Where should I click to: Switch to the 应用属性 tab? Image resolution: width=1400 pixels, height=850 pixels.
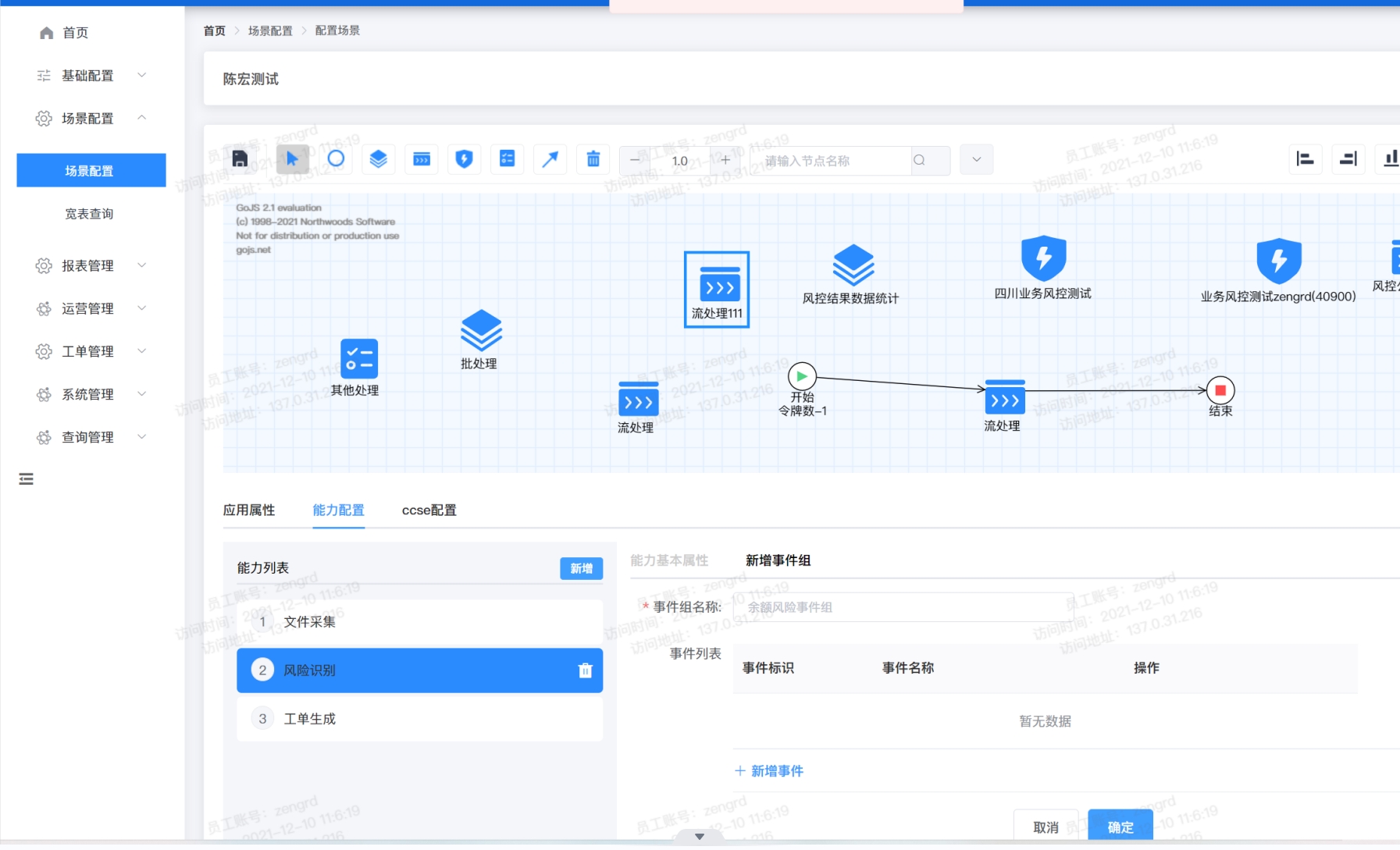[249, 510]
